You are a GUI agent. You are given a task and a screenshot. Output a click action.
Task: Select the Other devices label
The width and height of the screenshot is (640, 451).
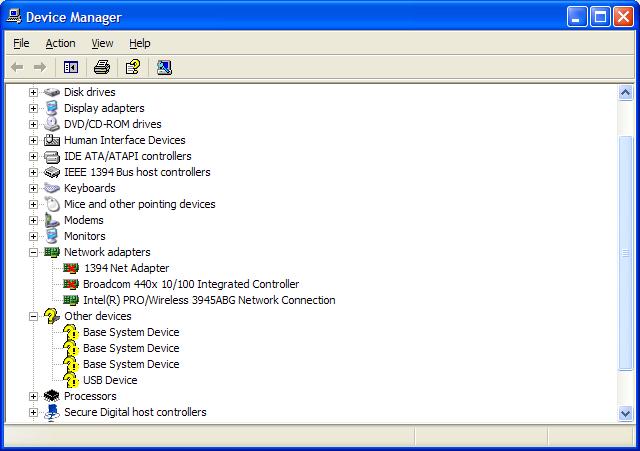click(98, 316)
